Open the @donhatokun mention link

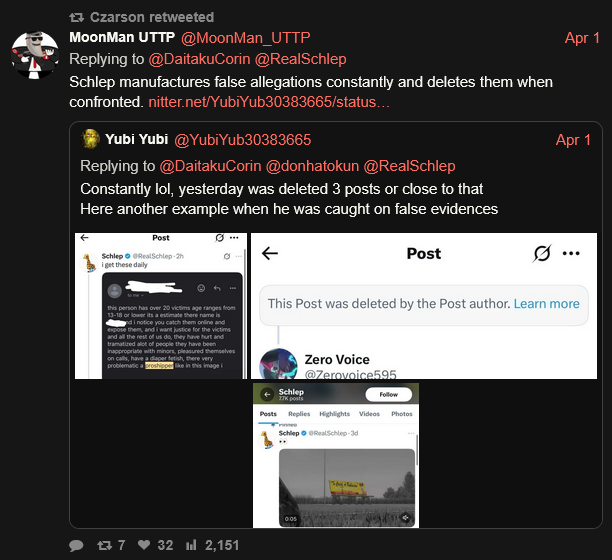coord(312,166)
